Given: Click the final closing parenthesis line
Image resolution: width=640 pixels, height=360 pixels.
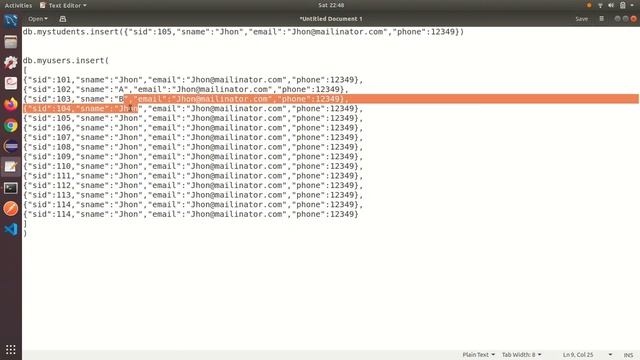Looking at the screenshot, I should tap(25, 233).
